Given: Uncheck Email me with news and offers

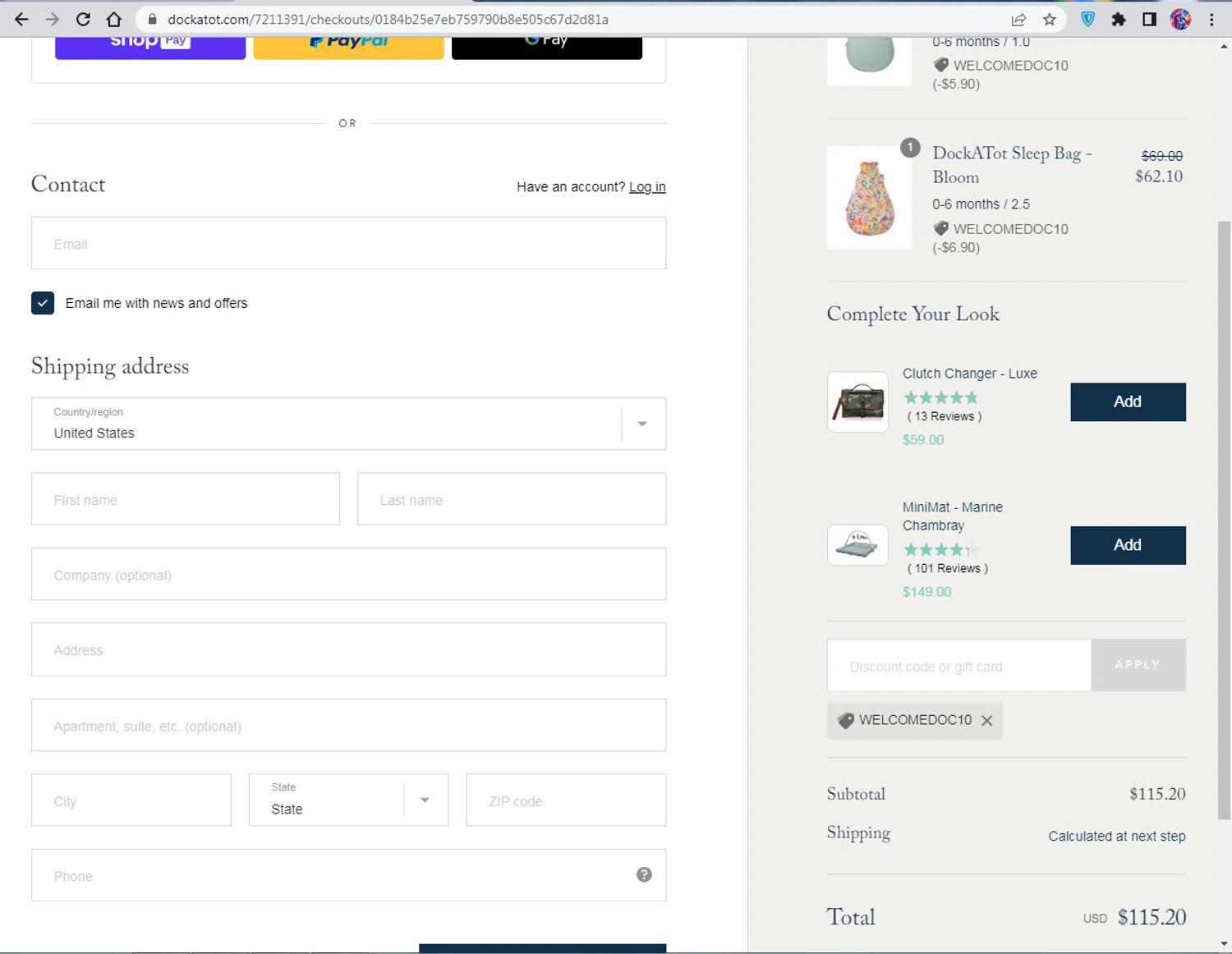Looking at the screenshot, I should pos(43,303).
